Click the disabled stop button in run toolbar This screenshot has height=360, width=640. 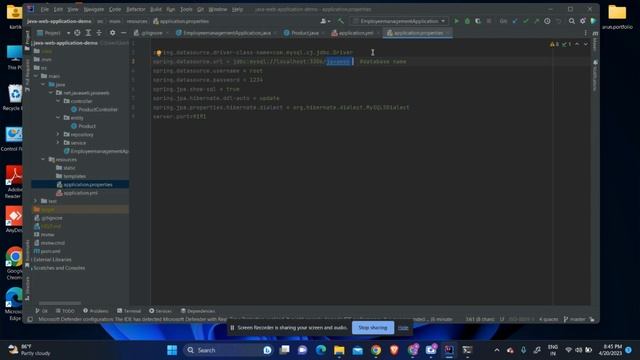[x=489, y=21]
